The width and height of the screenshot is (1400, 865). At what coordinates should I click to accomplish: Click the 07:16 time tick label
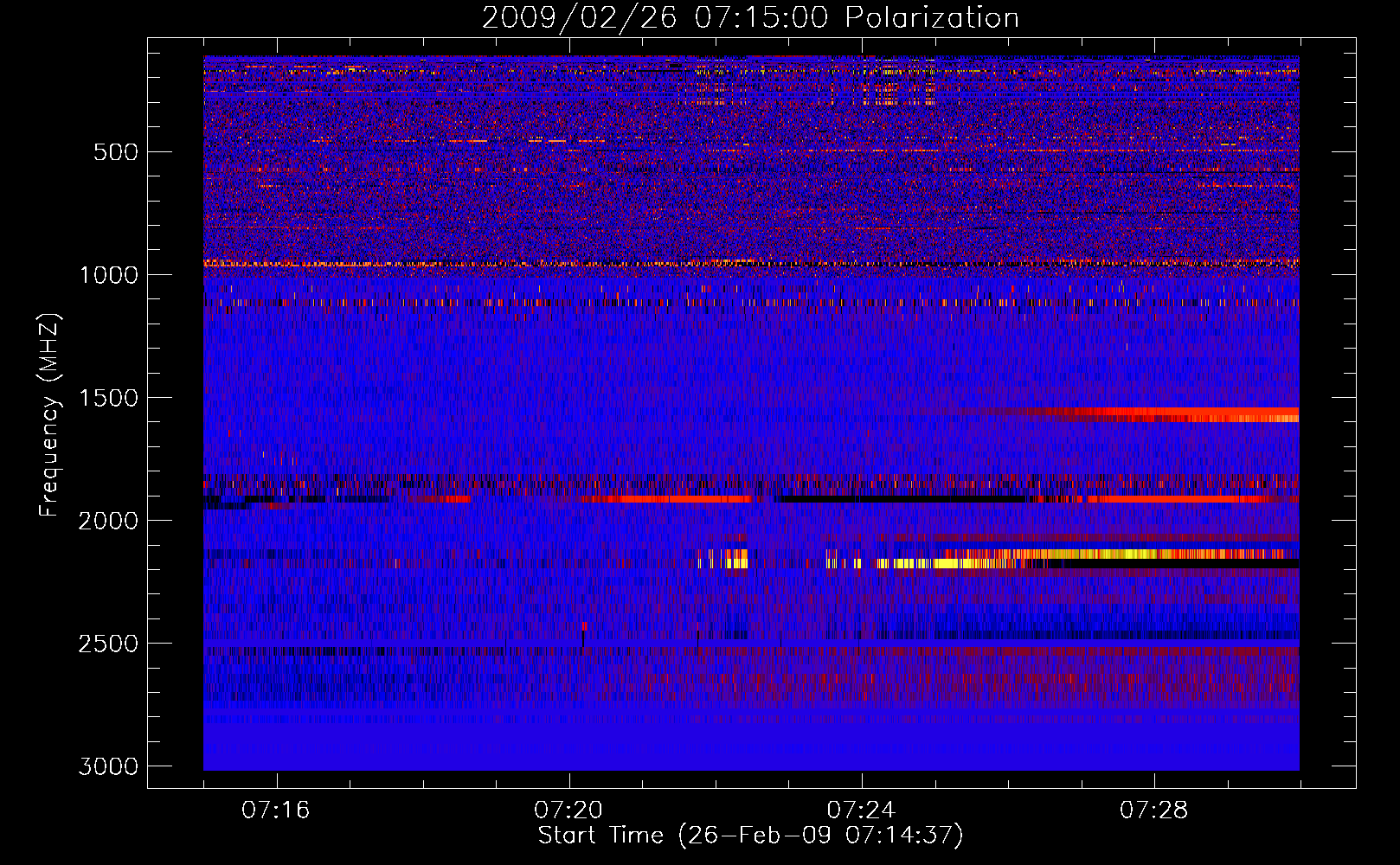276,811
